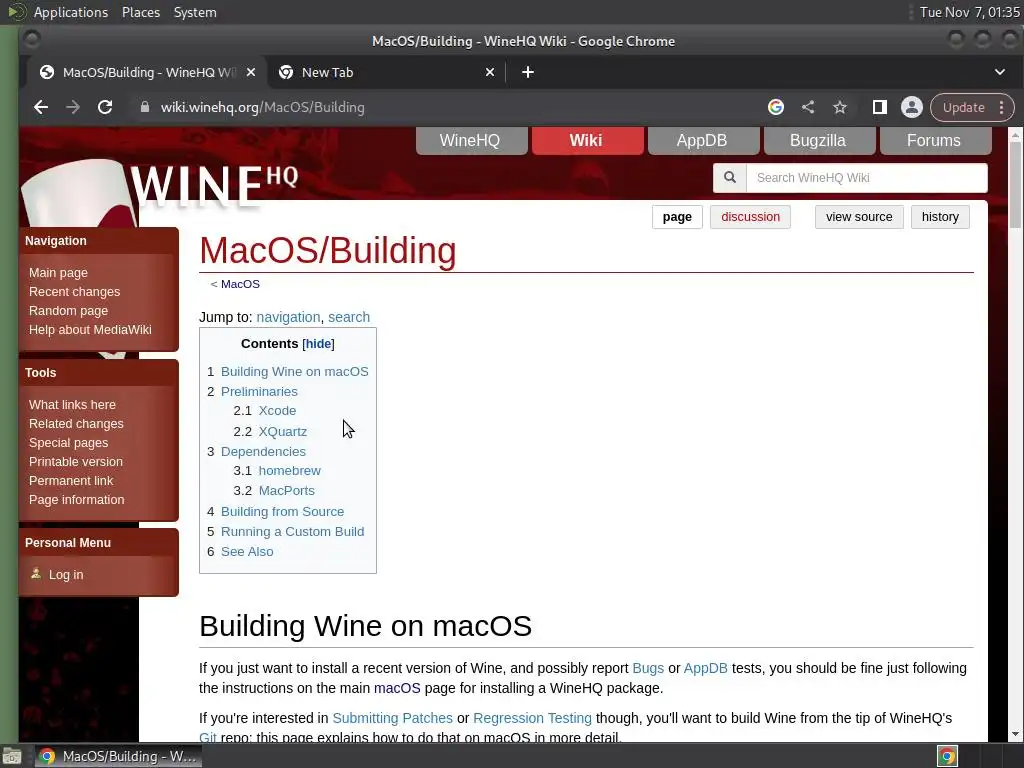Image resolution: width=1024 pixels, height=768 pixels.
Task: Go to the Xcode contents entry
Action: point(277,411)
